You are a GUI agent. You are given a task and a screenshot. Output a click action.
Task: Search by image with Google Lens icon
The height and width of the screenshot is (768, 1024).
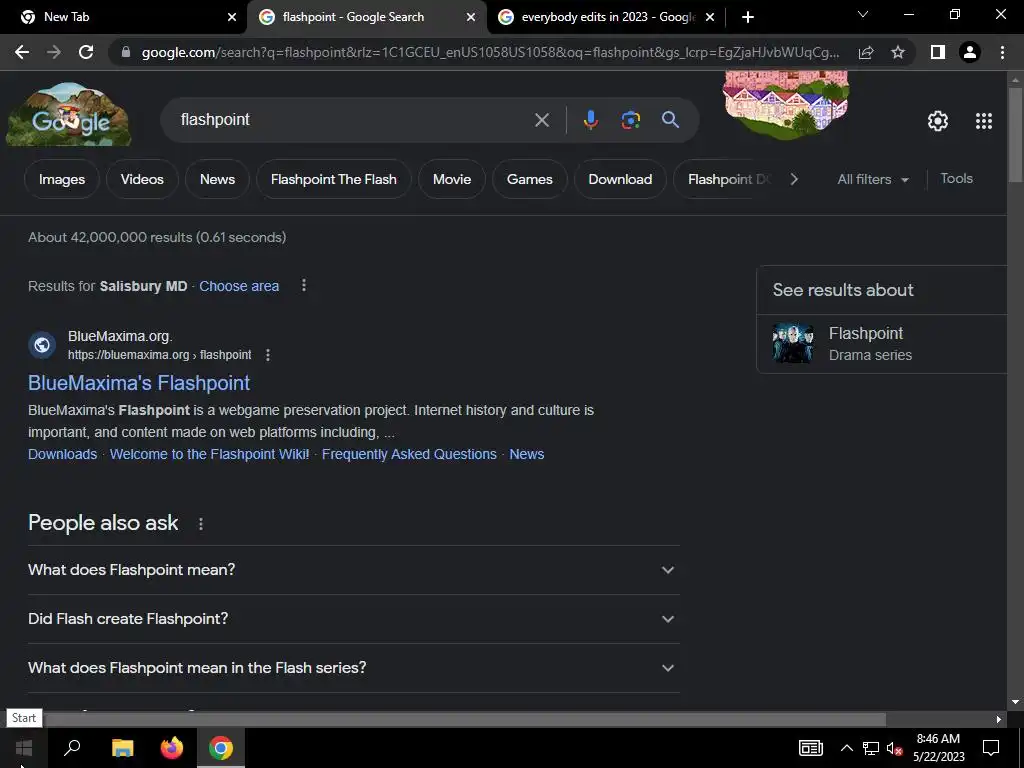[x=630, y=120]
